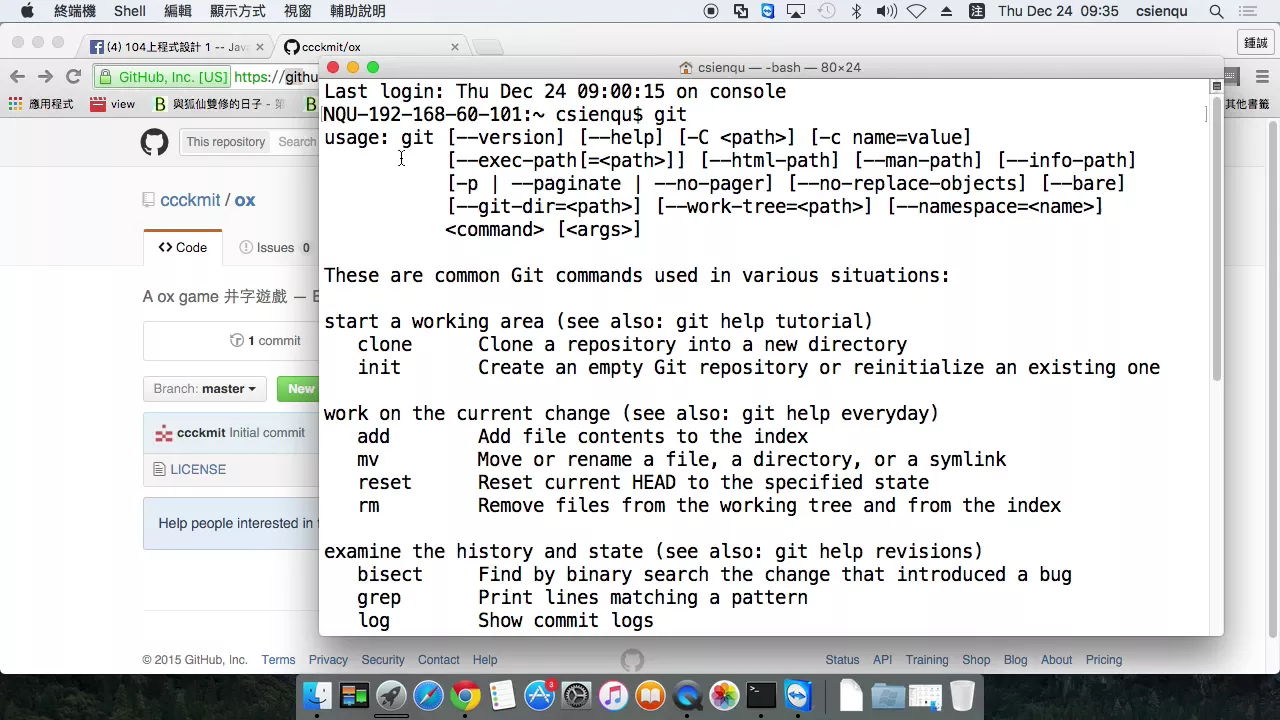
Task: Open the Blog footer link
Action: coord(1015,660)
